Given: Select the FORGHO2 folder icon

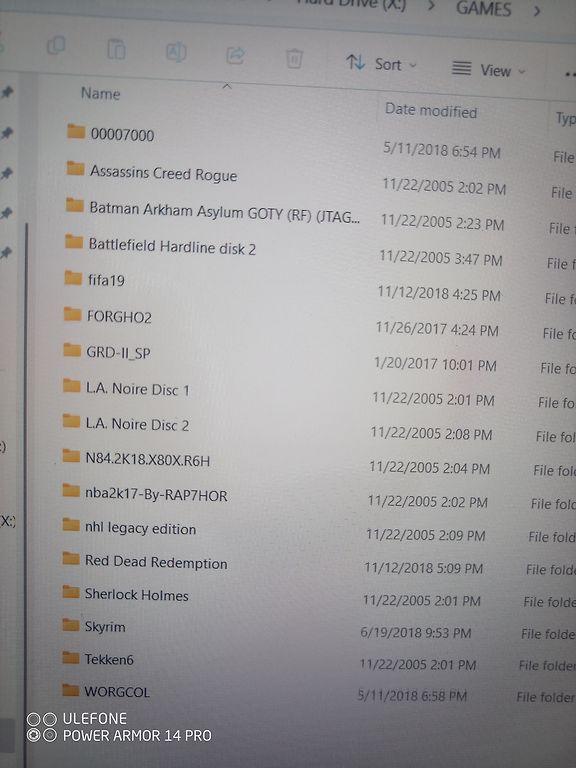Looking at the screenshot, I should click(x=72, y=314).
